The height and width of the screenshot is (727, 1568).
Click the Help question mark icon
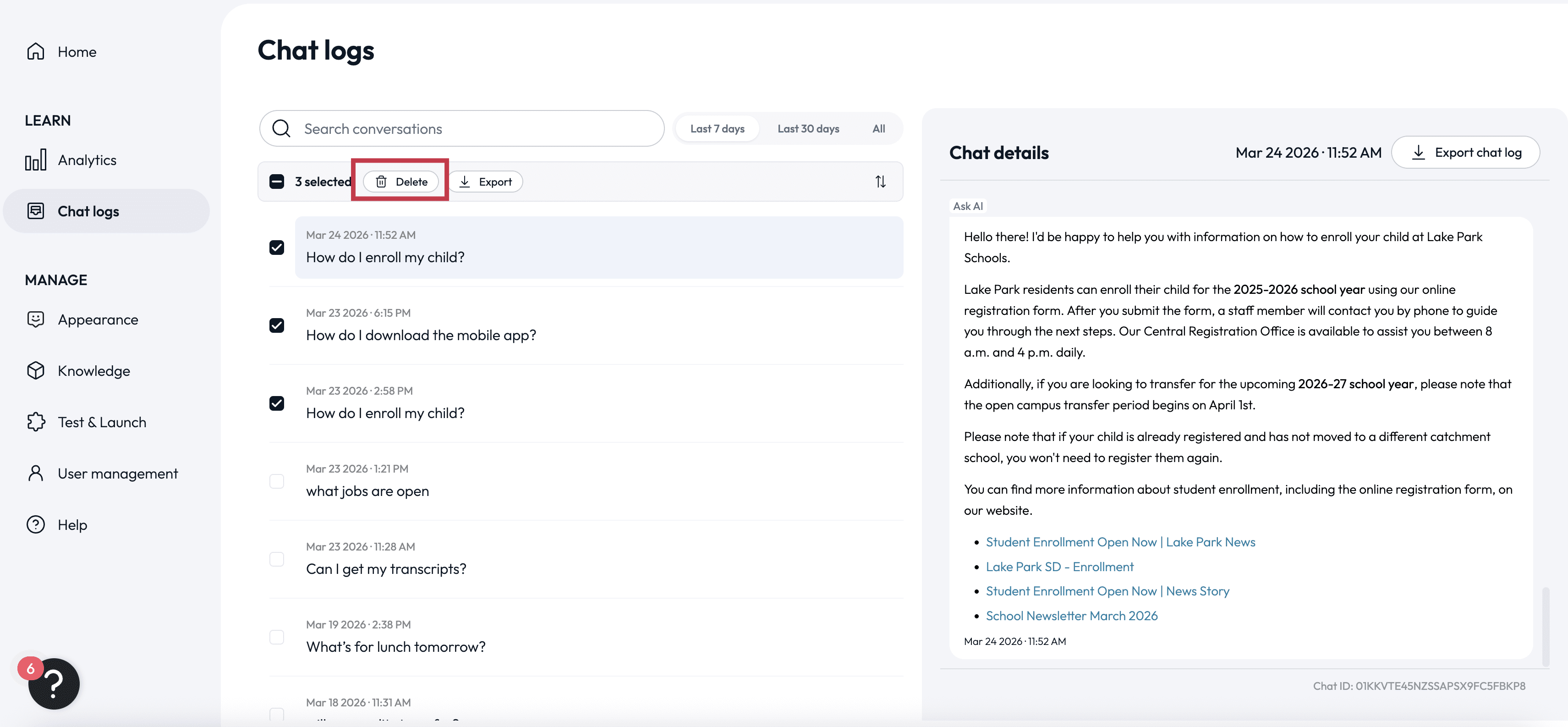[36, 524]
